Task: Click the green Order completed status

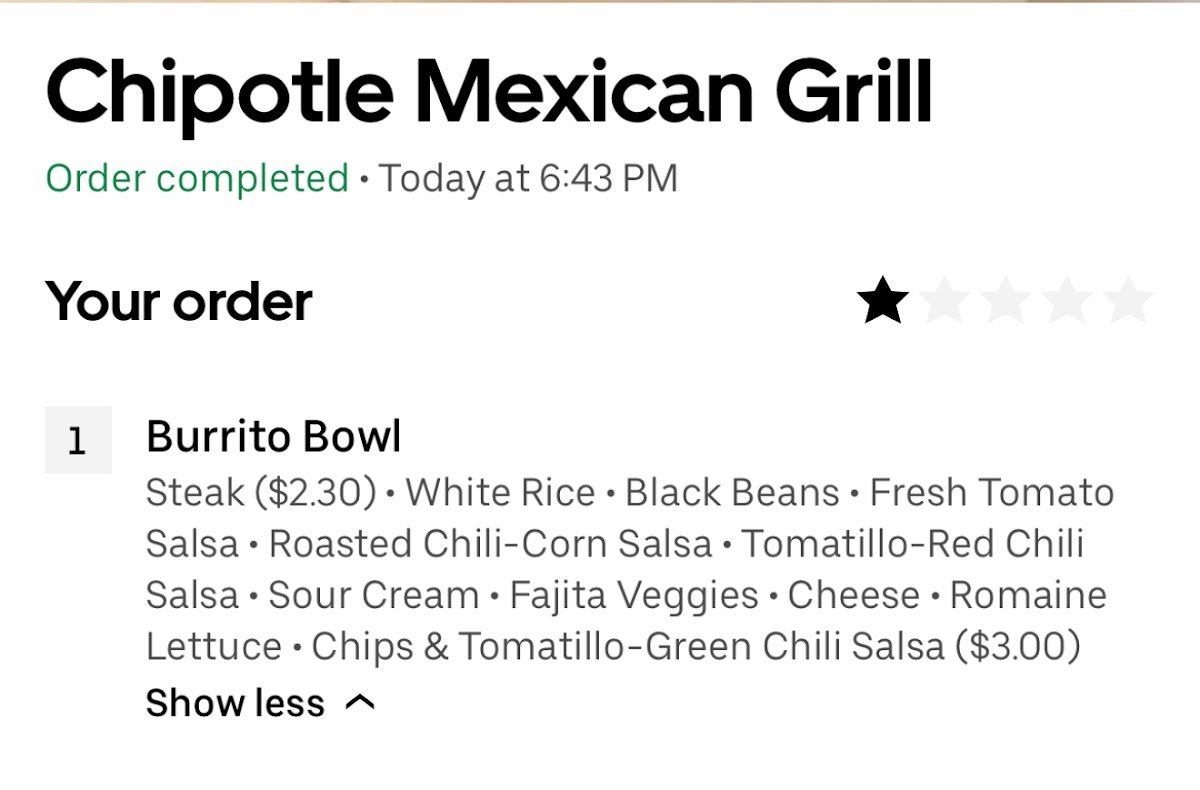Action: click(197, 179)
